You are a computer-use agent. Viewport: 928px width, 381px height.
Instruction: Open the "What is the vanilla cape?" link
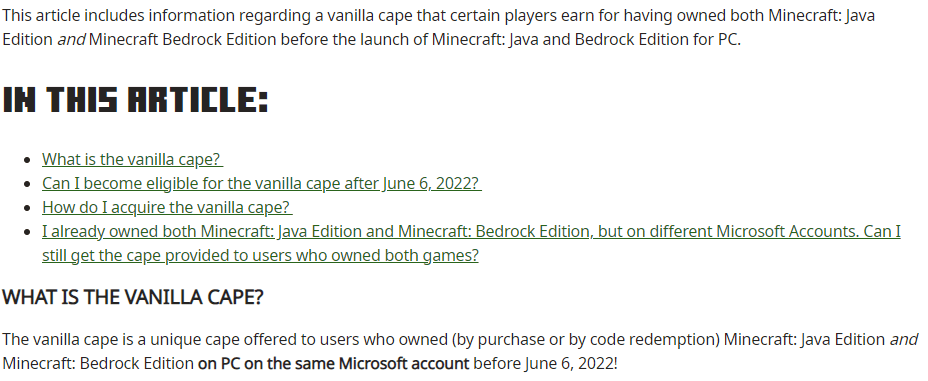point(131,159)
